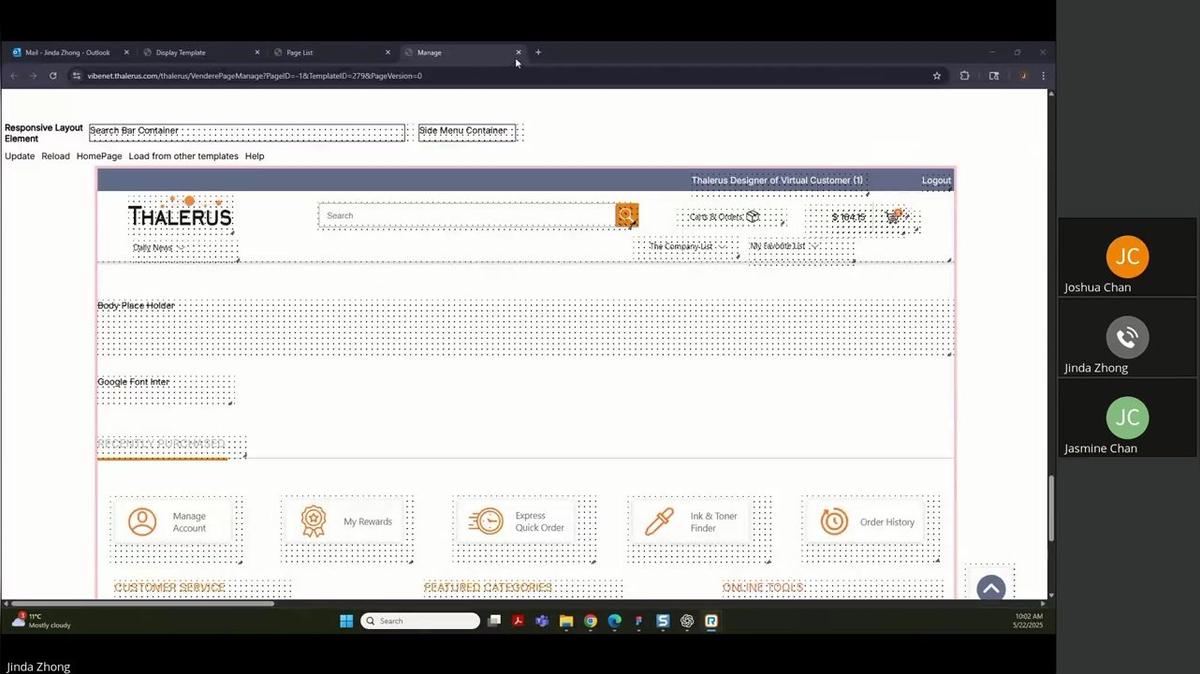Open the shopping cart icon near $104.15

[893, 215]
